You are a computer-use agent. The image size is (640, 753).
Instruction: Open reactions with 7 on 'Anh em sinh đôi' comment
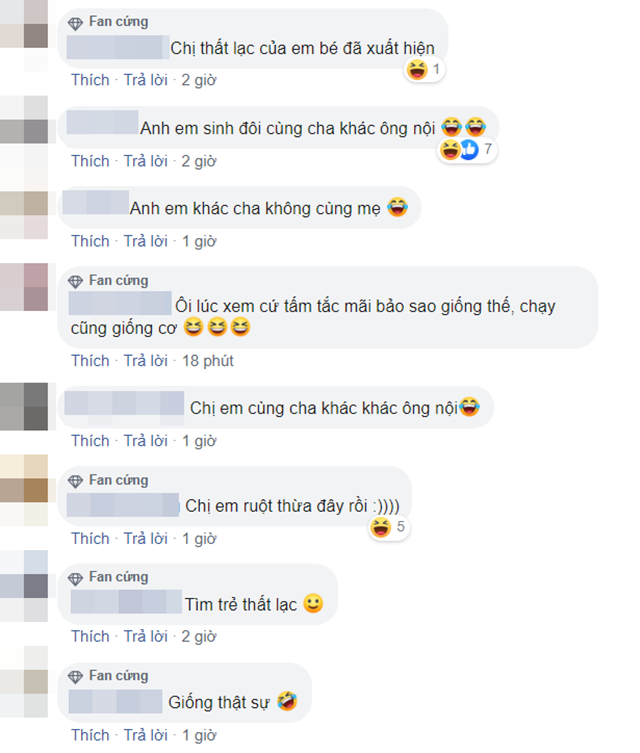click(466, 150)
